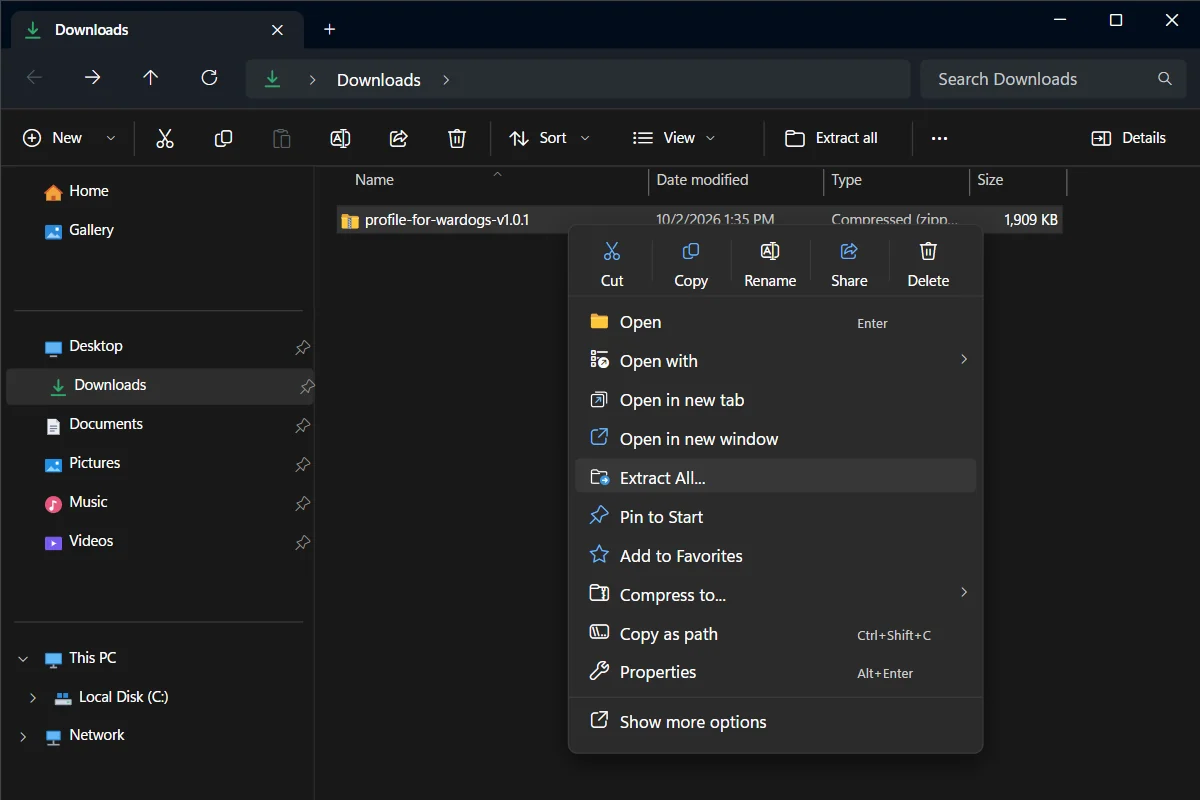1200x800 pixels.
Task: Choose Pin to Start
Action: (775, 517)
